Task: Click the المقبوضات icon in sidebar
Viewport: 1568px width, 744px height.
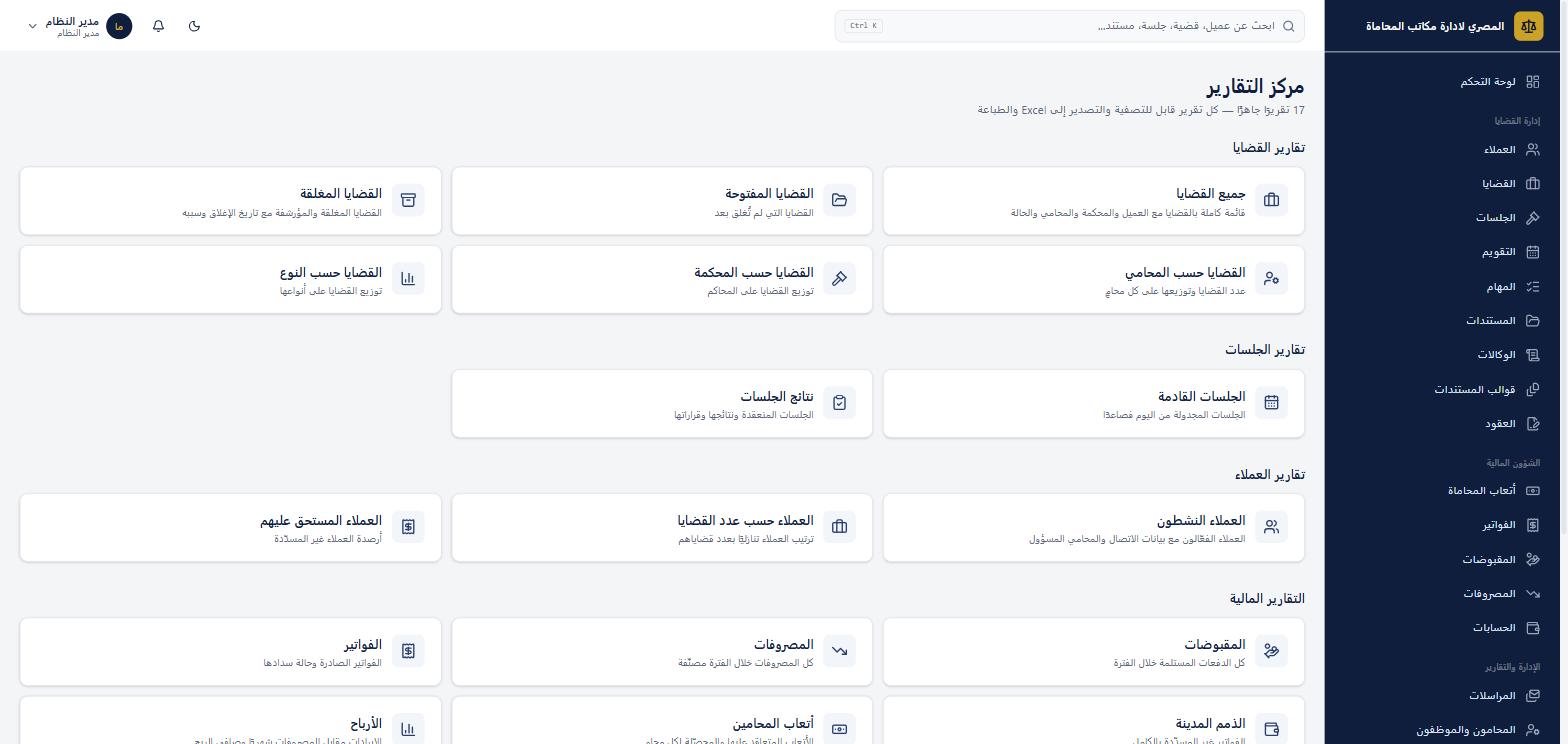Action: click(1533, 560)
